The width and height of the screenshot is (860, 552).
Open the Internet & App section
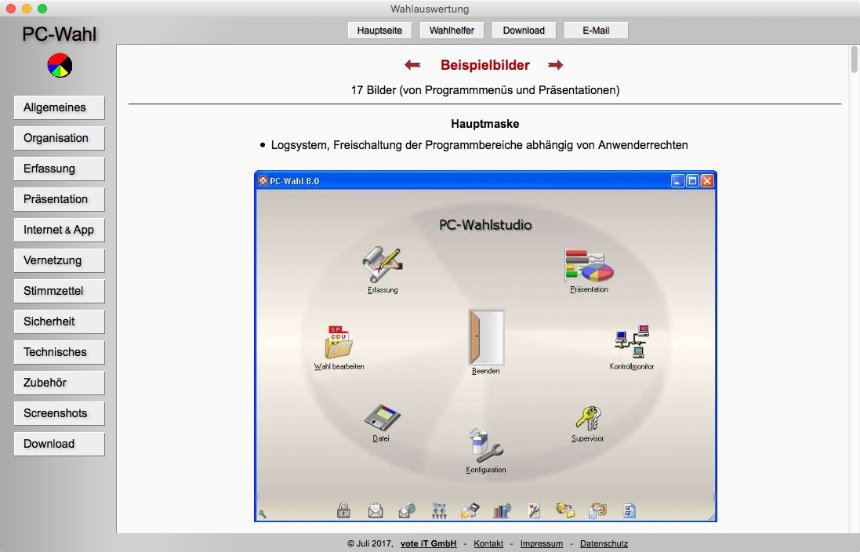click(59, 230)
